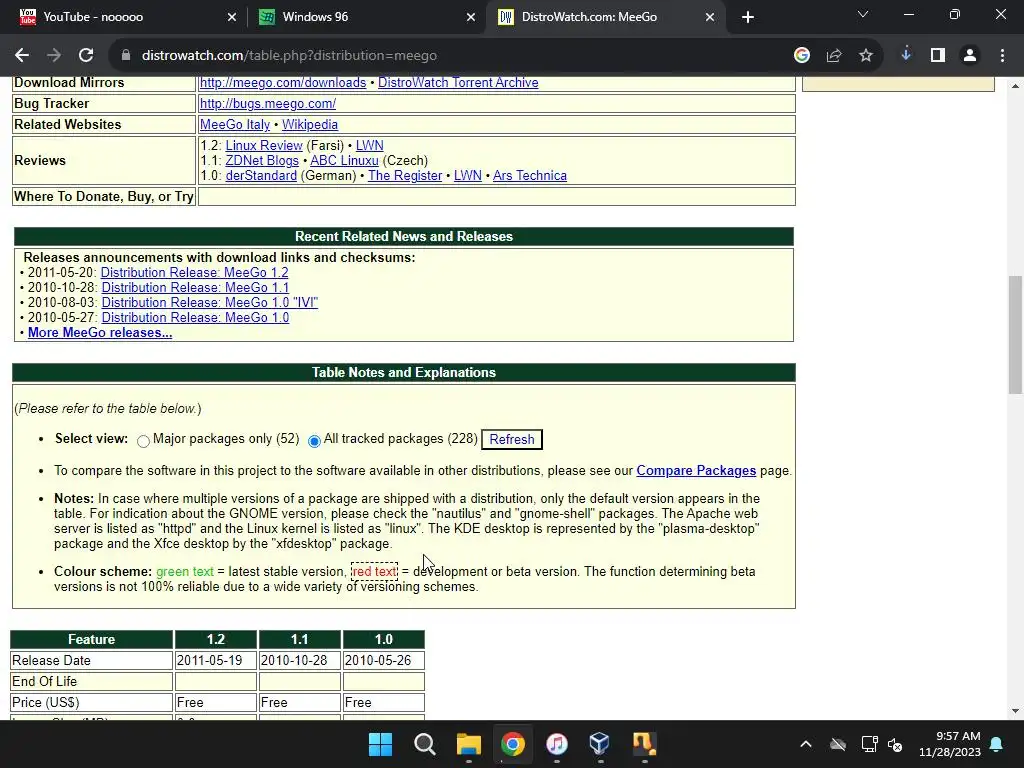Image resolution: width=1024 pixels, height=768 pixels.
Task: Bookmark this page with the star icon
Action: pos(866,56)
